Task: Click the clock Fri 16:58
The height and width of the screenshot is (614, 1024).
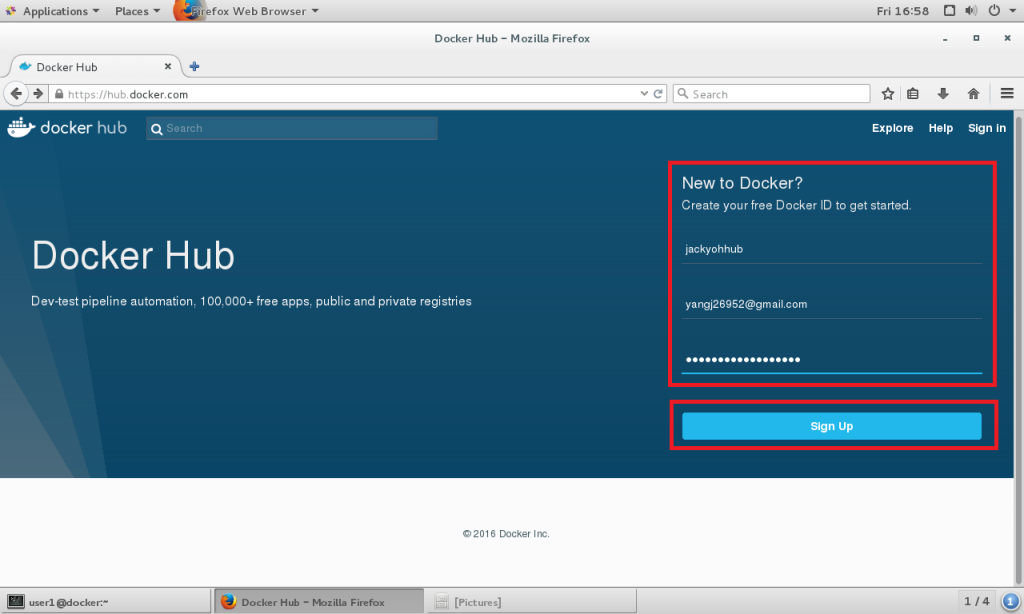Action: coord(903,11)
